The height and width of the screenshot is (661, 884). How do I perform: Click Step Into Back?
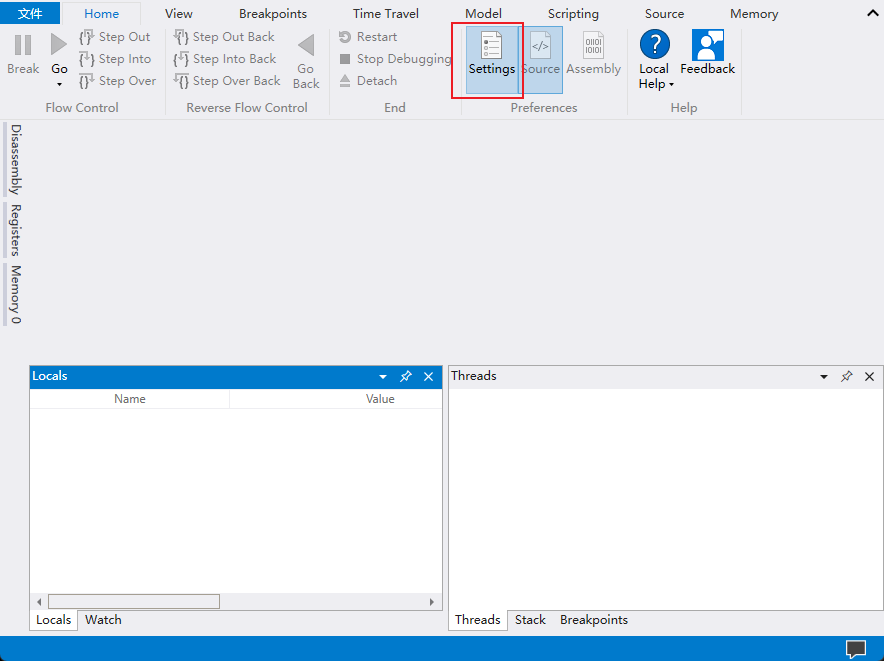pos(224,59)
